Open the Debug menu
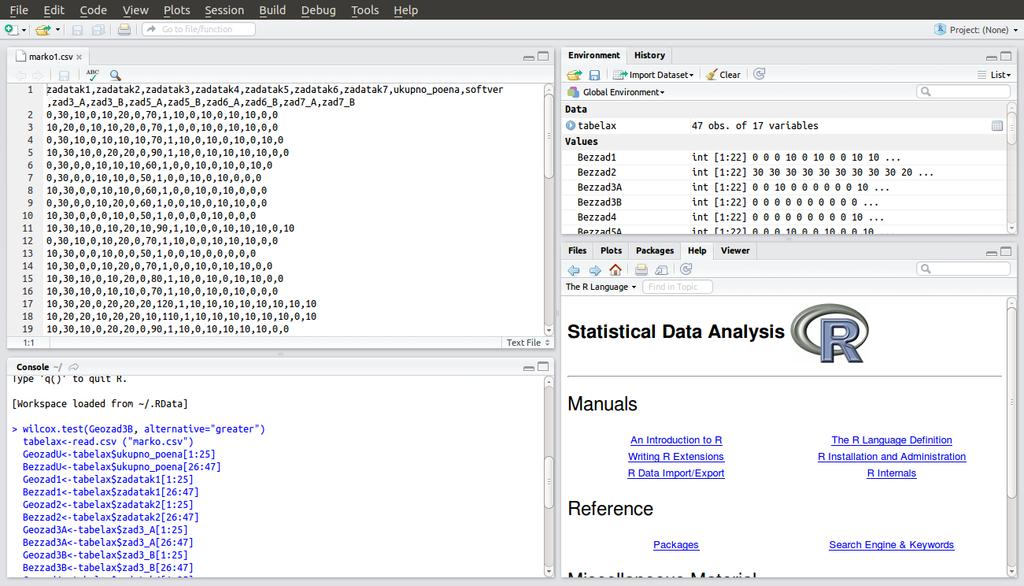The height and width of the screenshot is (586, 1024). pos(318,10)
